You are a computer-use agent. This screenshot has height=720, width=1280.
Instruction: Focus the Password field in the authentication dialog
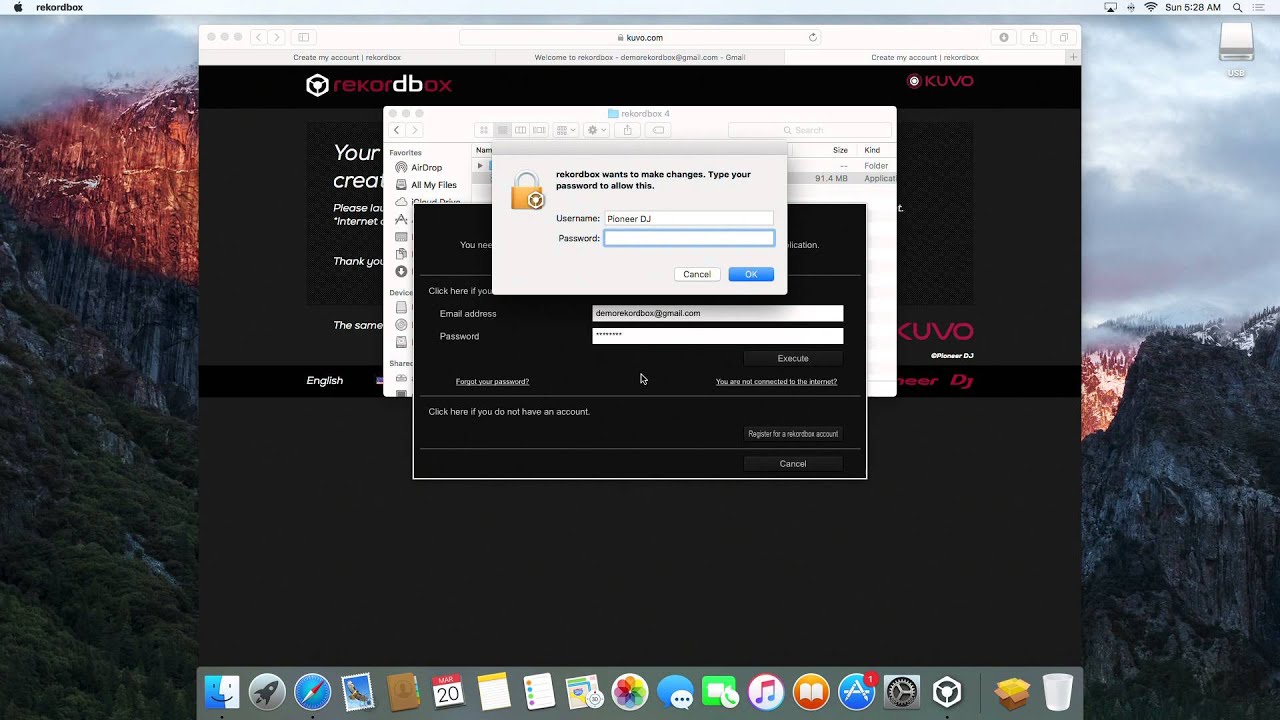689,238
